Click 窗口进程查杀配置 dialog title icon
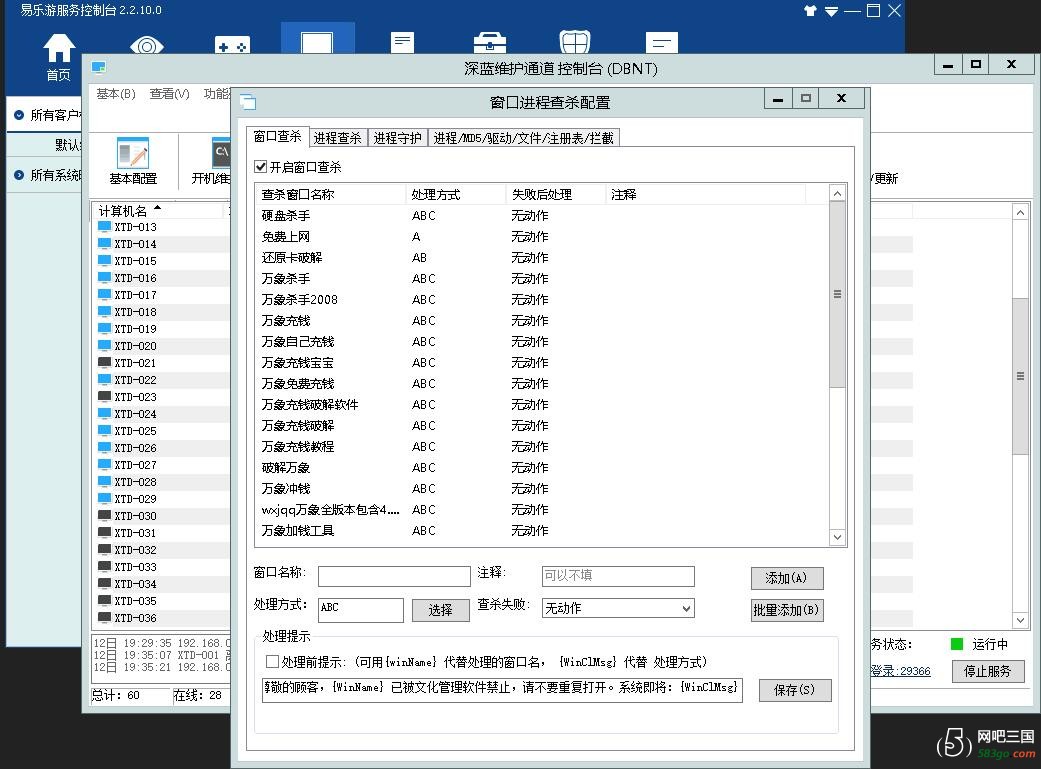 click(248, 102)
